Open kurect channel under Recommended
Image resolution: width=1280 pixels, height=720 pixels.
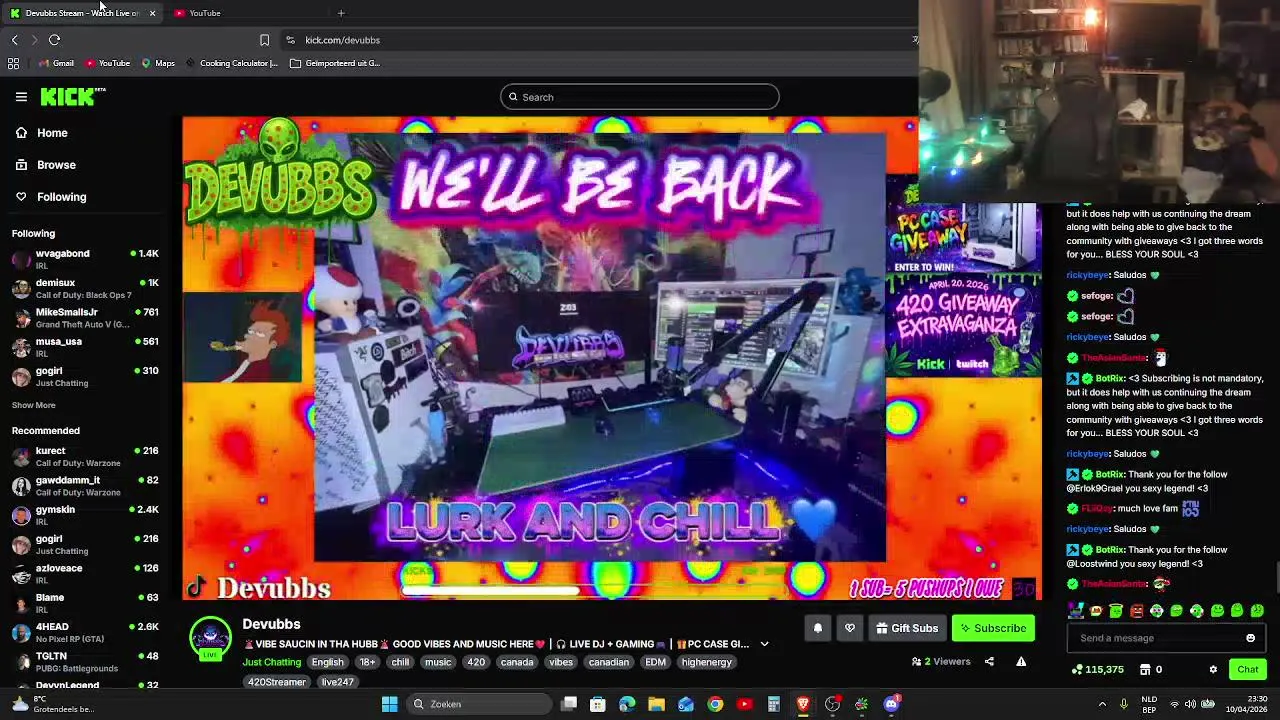[x=85, y=456]
